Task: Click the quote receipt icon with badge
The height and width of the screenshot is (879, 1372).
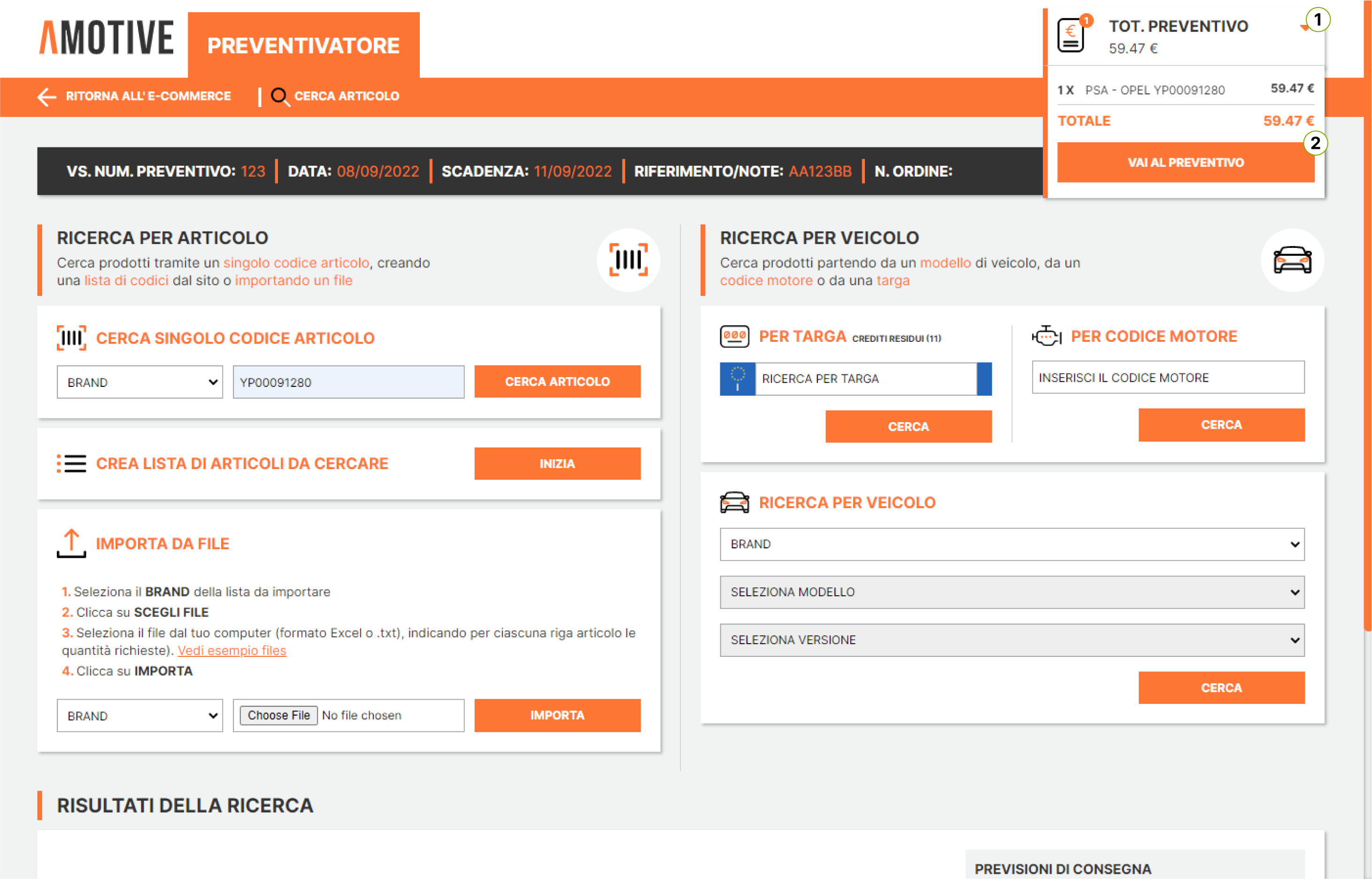Action: [x=1071, y=35]
